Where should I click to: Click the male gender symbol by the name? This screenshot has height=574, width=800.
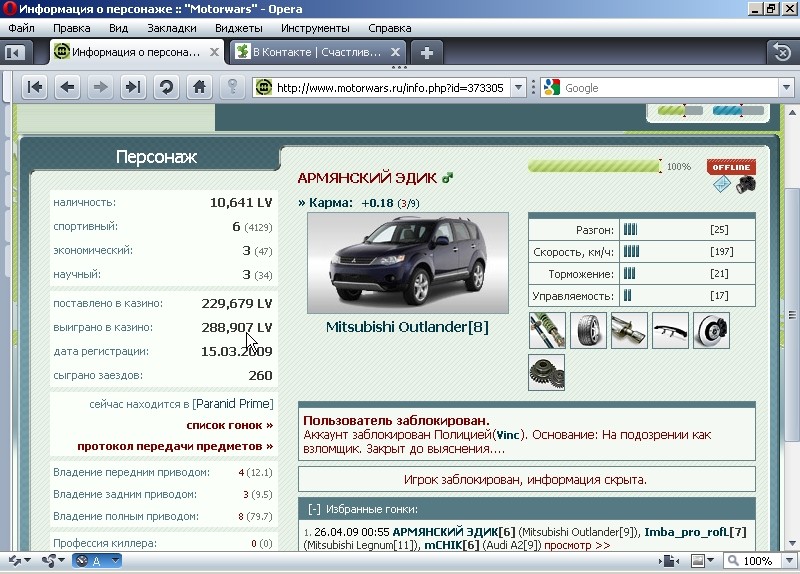447,178
